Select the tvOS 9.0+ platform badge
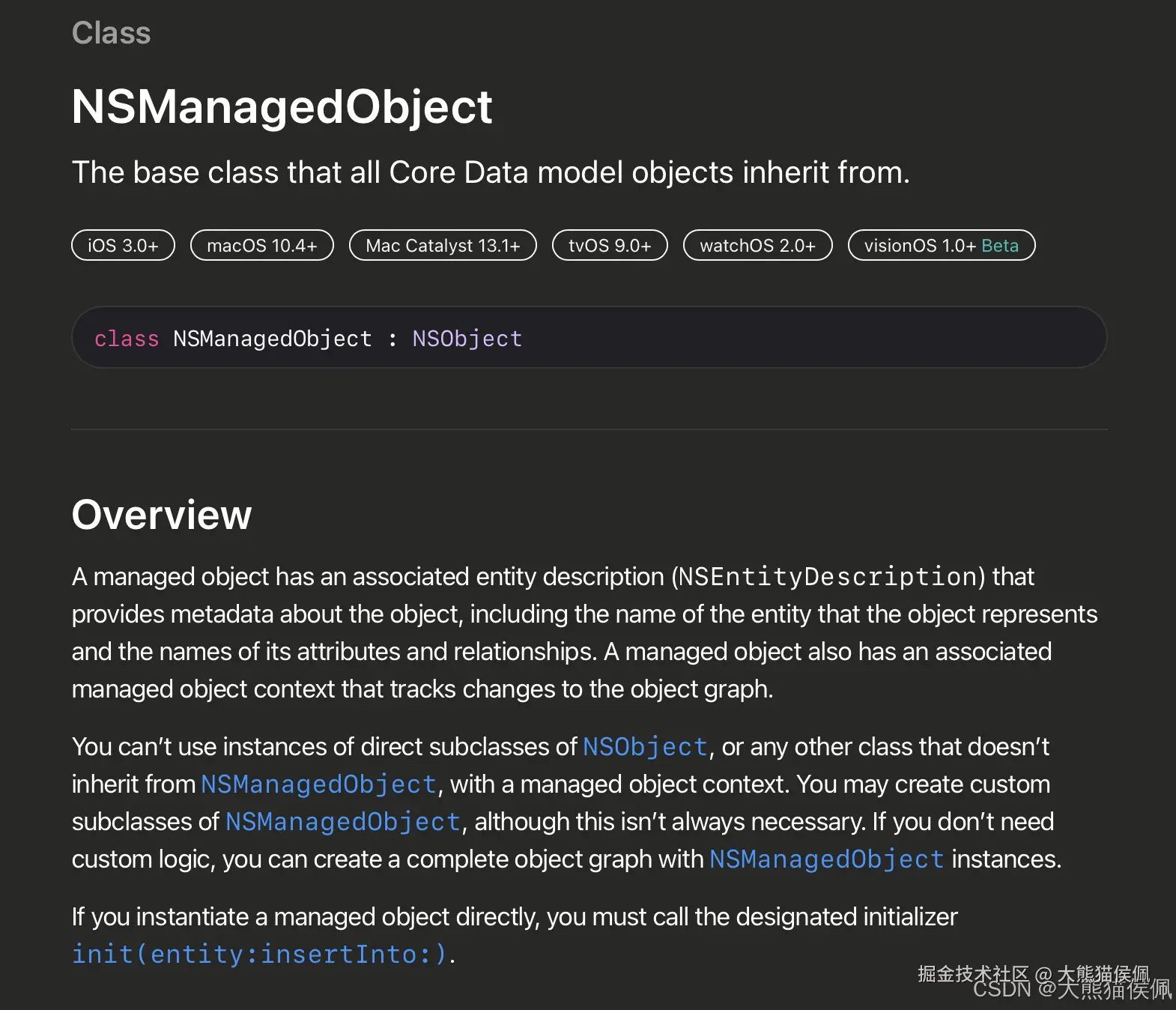The image size is (1176, 1010). tap(610, 246)
